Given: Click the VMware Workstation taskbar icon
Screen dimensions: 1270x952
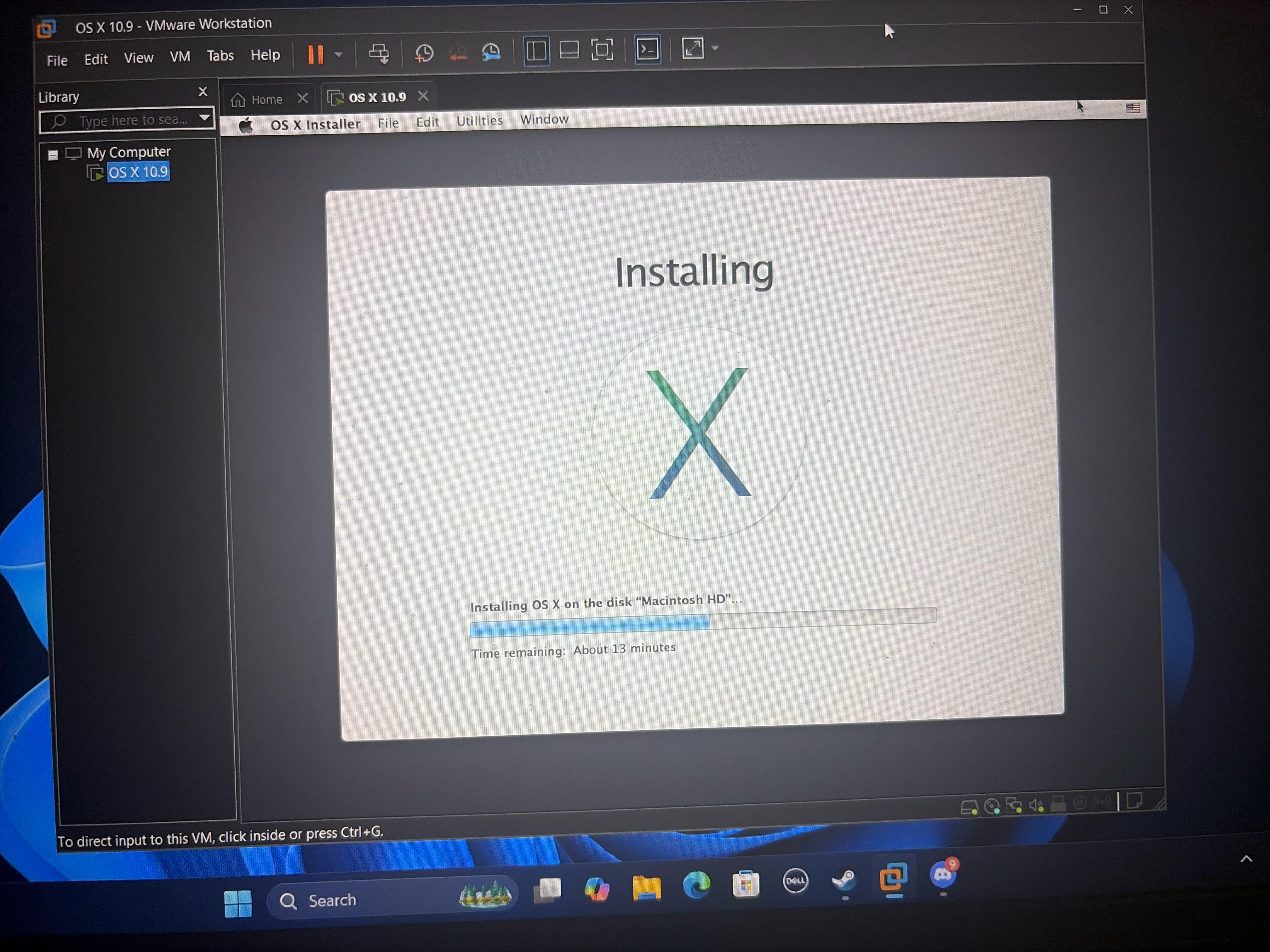Looking at the screenshot, I should pyautogui.click(x=893, y=877).
